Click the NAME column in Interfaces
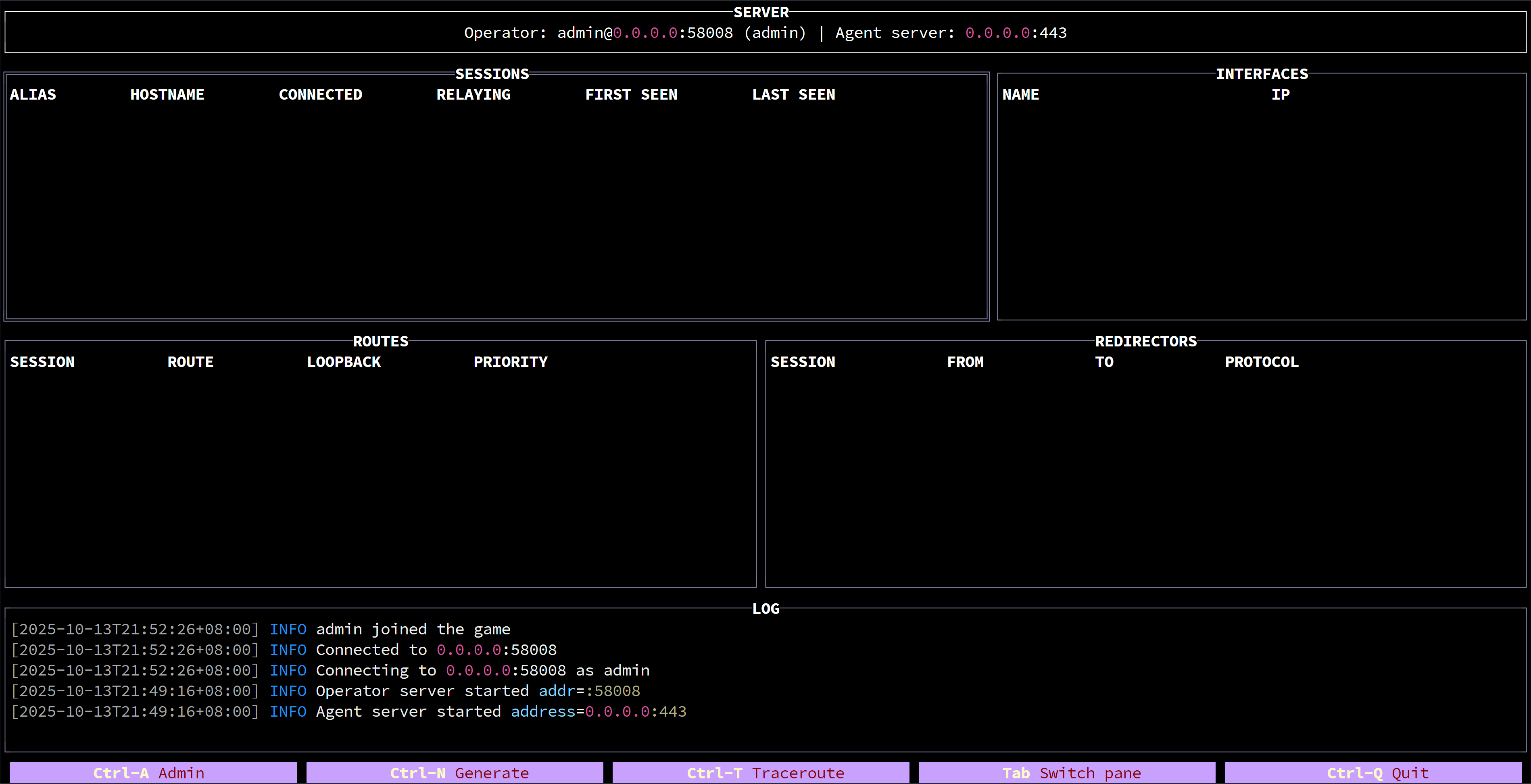Image resolution: width=1531 pixels, height=784 pixels. pos(1020,94)
